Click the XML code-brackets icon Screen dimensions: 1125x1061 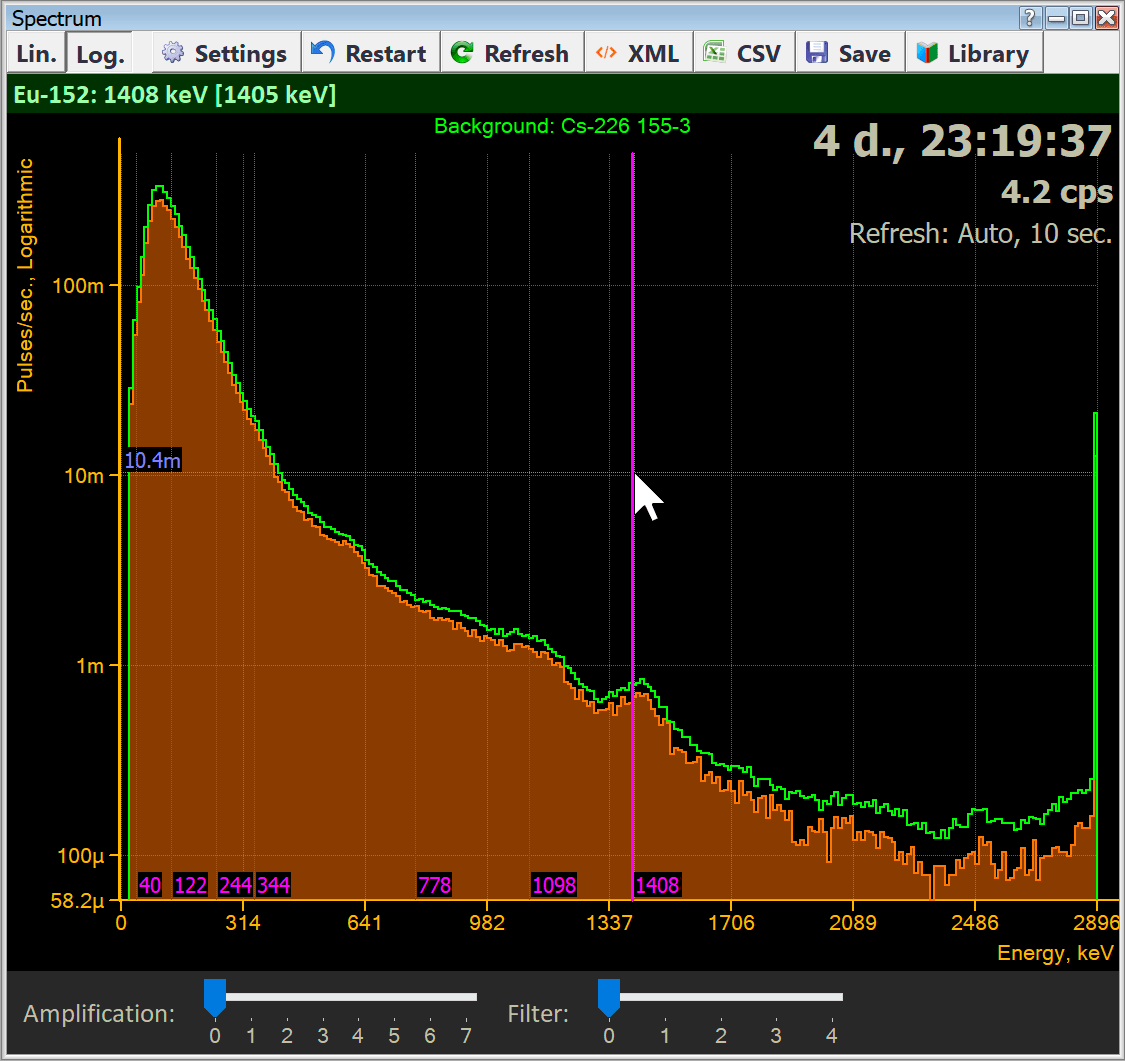pos(606,52)
